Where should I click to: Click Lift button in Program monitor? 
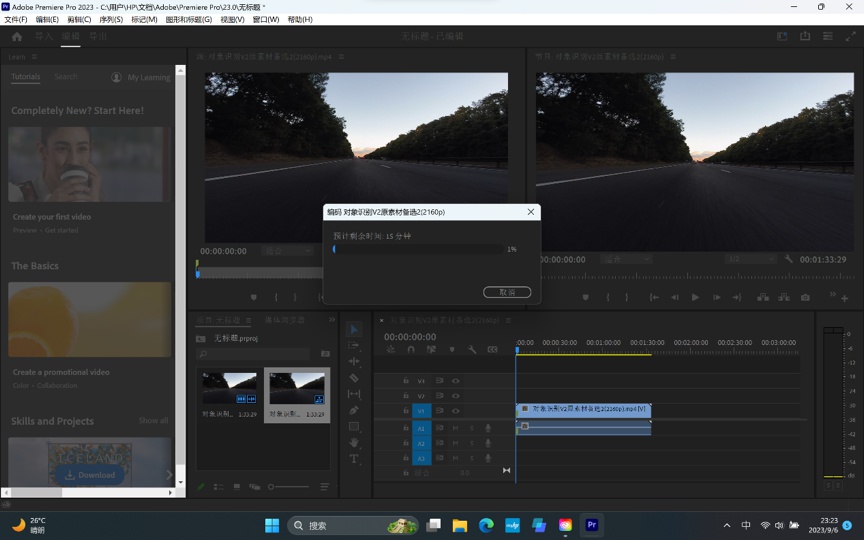tap(763, 297)
